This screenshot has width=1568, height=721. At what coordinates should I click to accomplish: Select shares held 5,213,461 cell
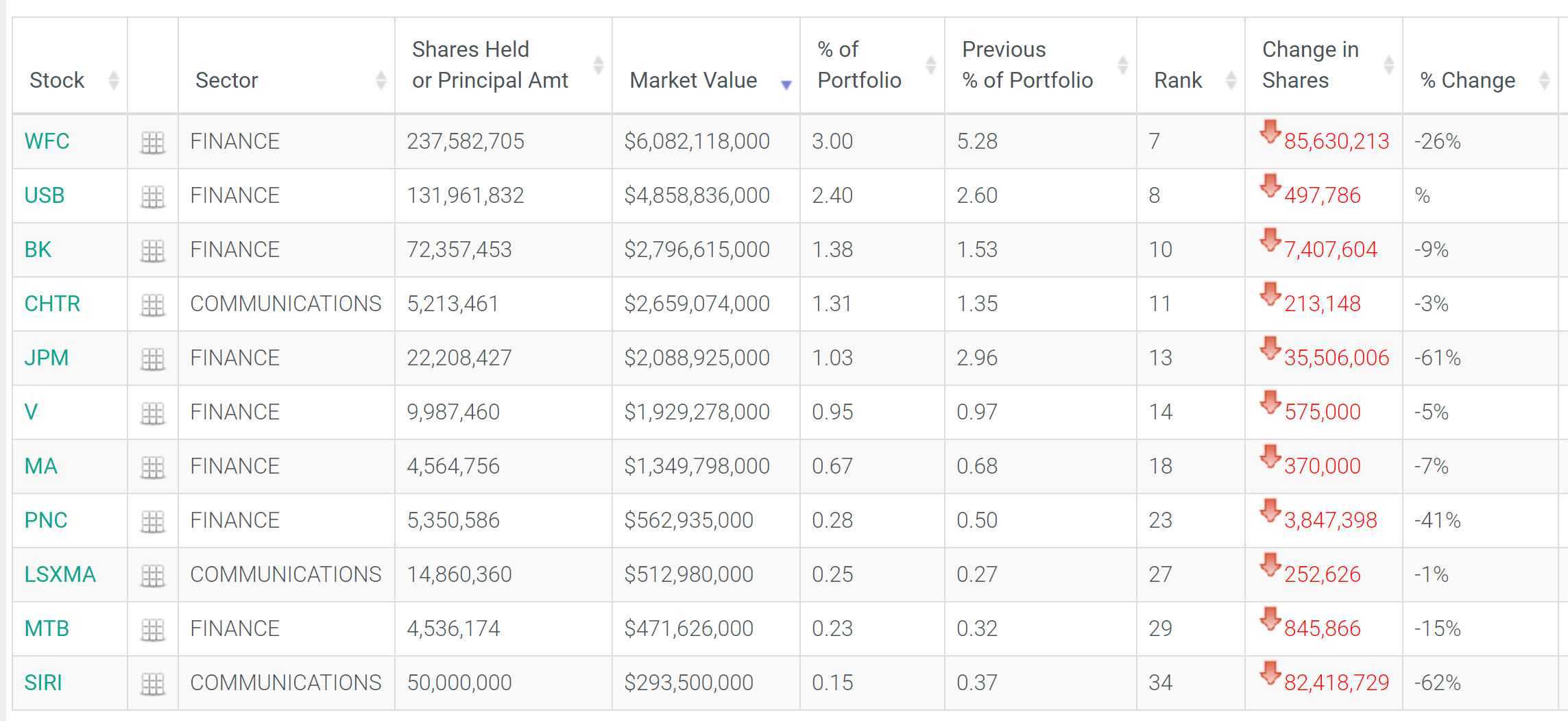[x=503, y=304]
